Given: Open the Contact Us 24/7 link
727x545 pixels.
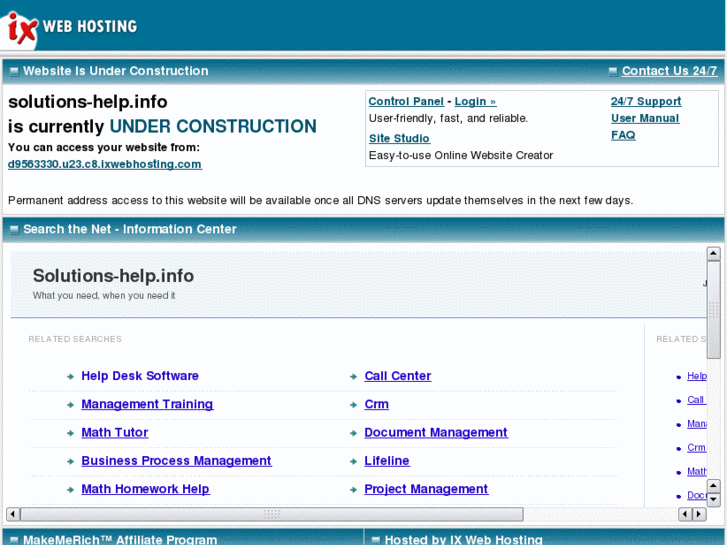Looking at the screenshot, I should pyautogui.click(x=669, y=71).
